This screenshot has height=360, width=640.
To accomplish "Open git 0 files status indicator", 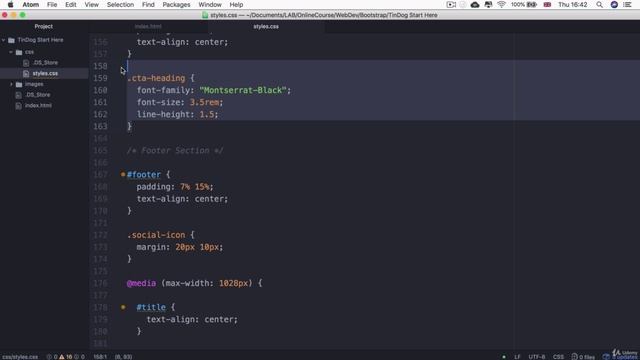I will pos(583,357).
